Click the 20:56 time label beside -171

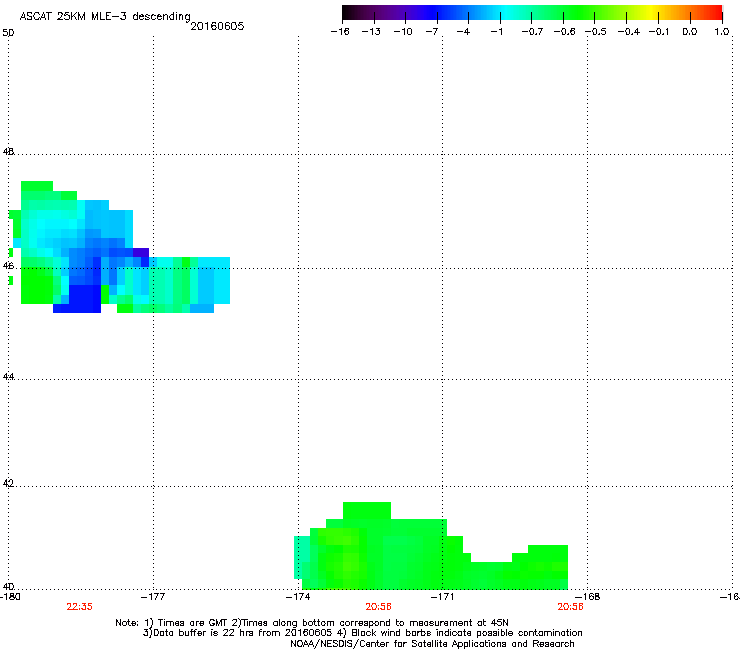coord(378,607)
